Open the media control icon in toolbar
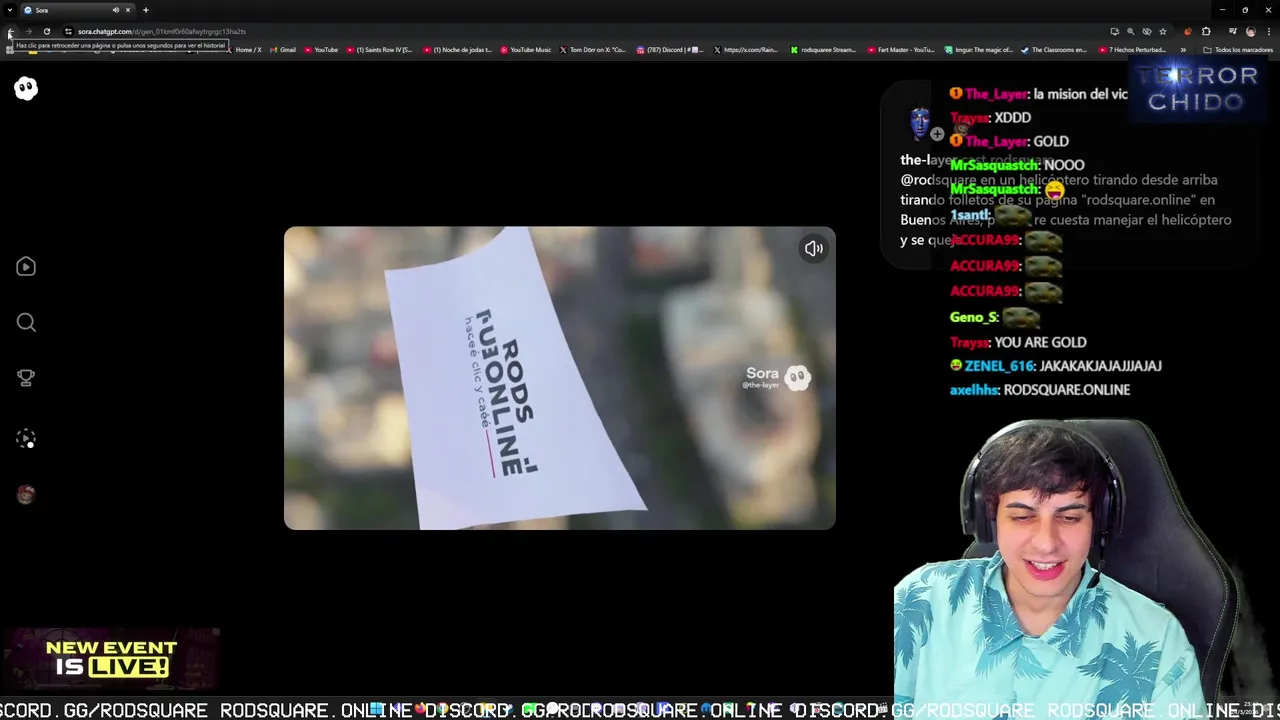 1233,31
